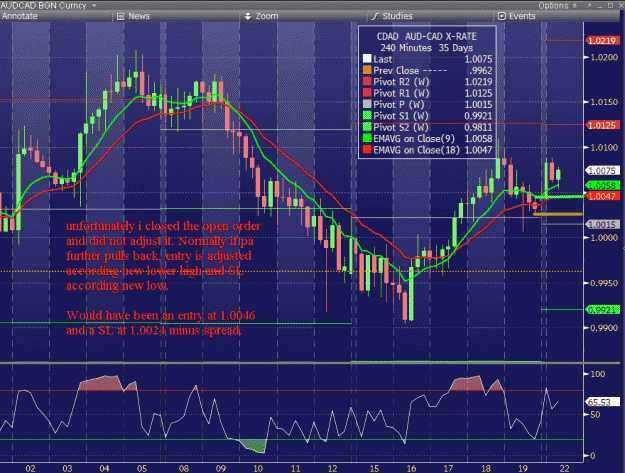Viewport: 625px width, 473px height.
Task: Click the date label 02 on time axis
Action: (30, 468)
